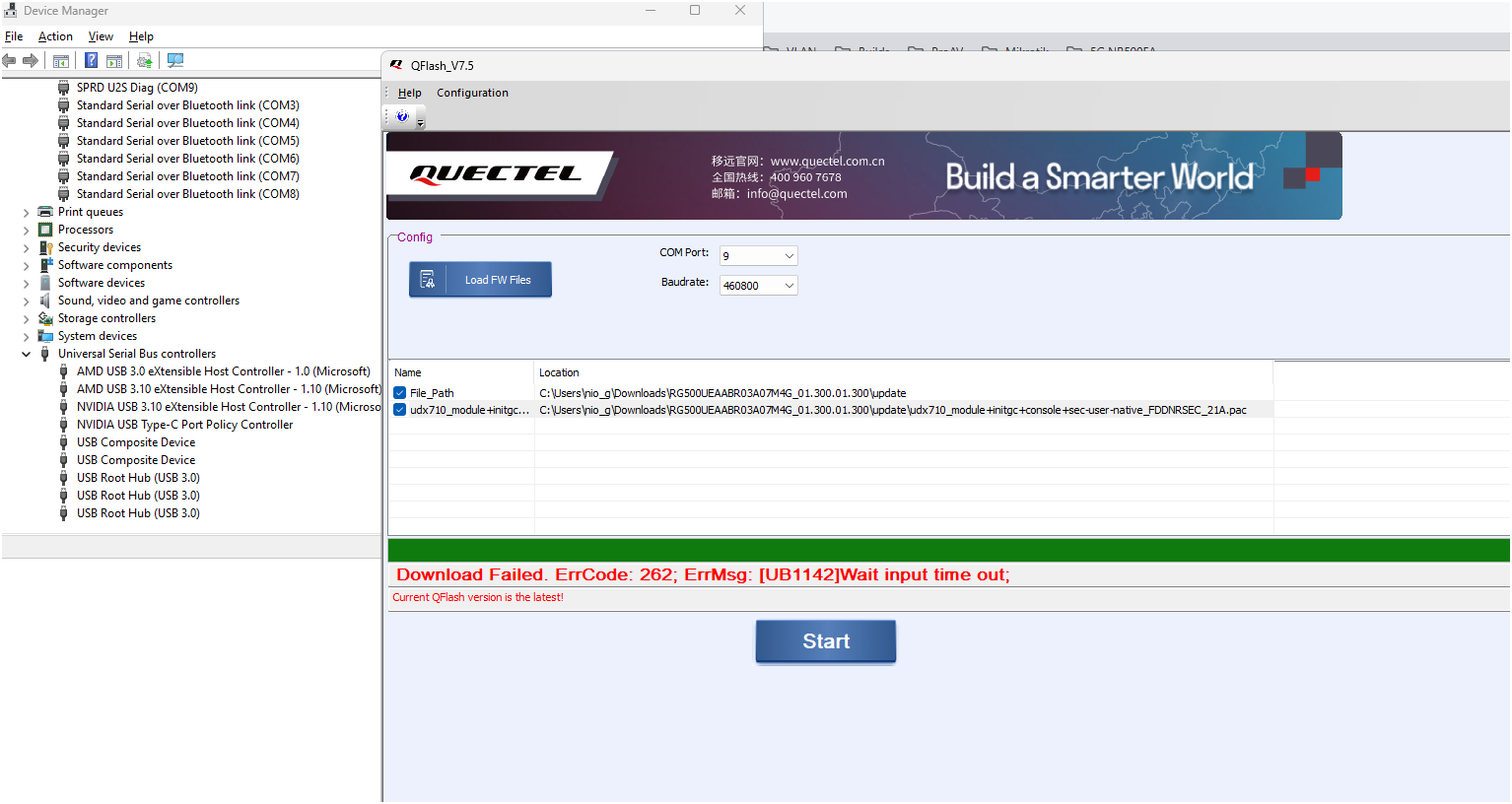Click the blue Help question mark toolbar icon
The image size is (1512, 804).
pos(91,61)
